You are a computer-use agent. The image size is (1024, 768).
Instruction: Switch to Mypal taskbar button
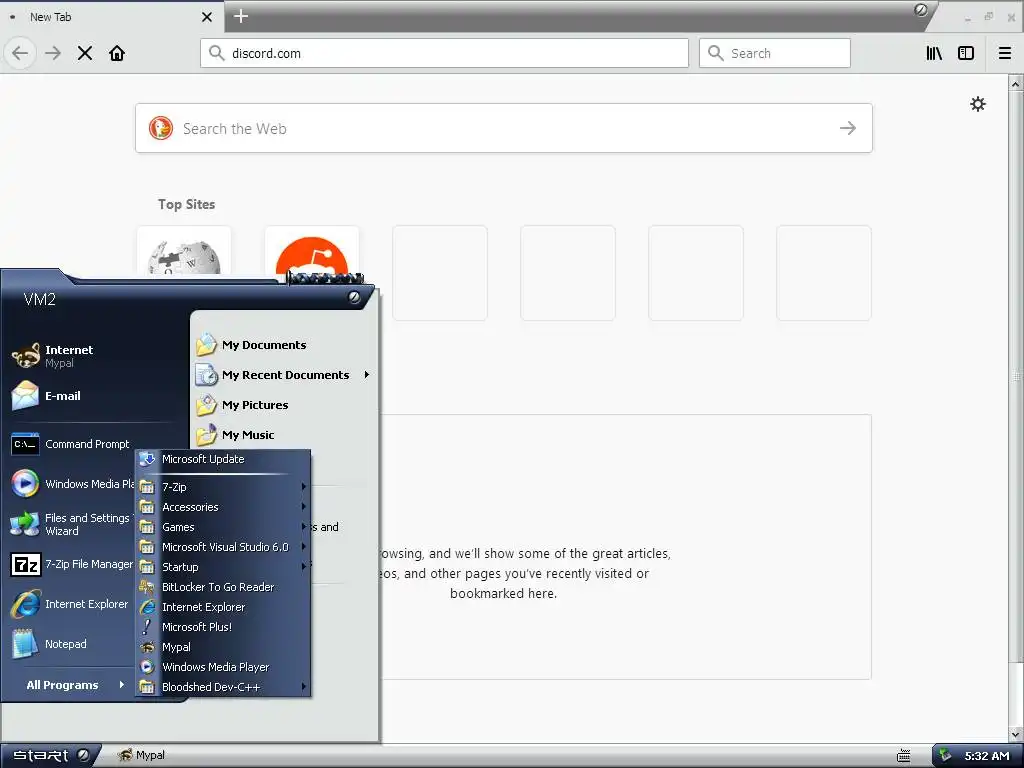coord(142,756)
